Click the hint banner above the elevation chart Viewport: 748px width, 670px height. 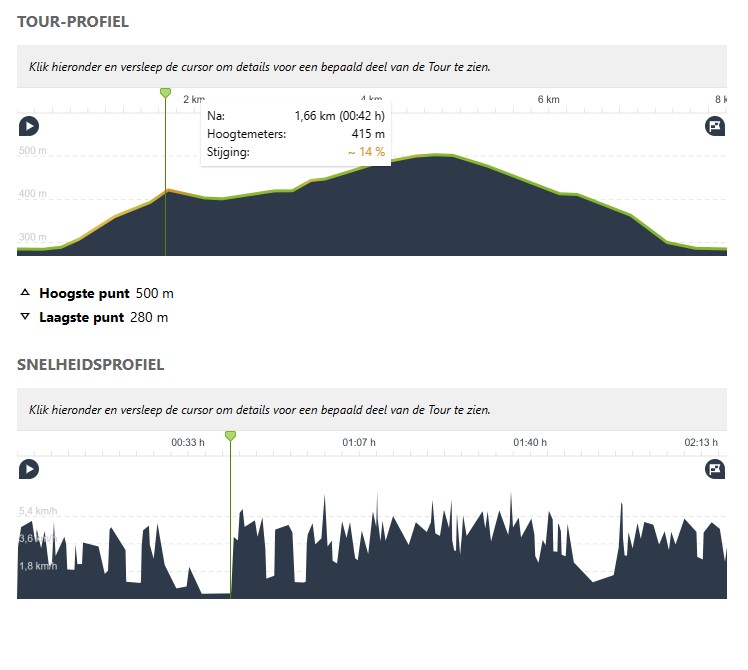coord(372,67)
